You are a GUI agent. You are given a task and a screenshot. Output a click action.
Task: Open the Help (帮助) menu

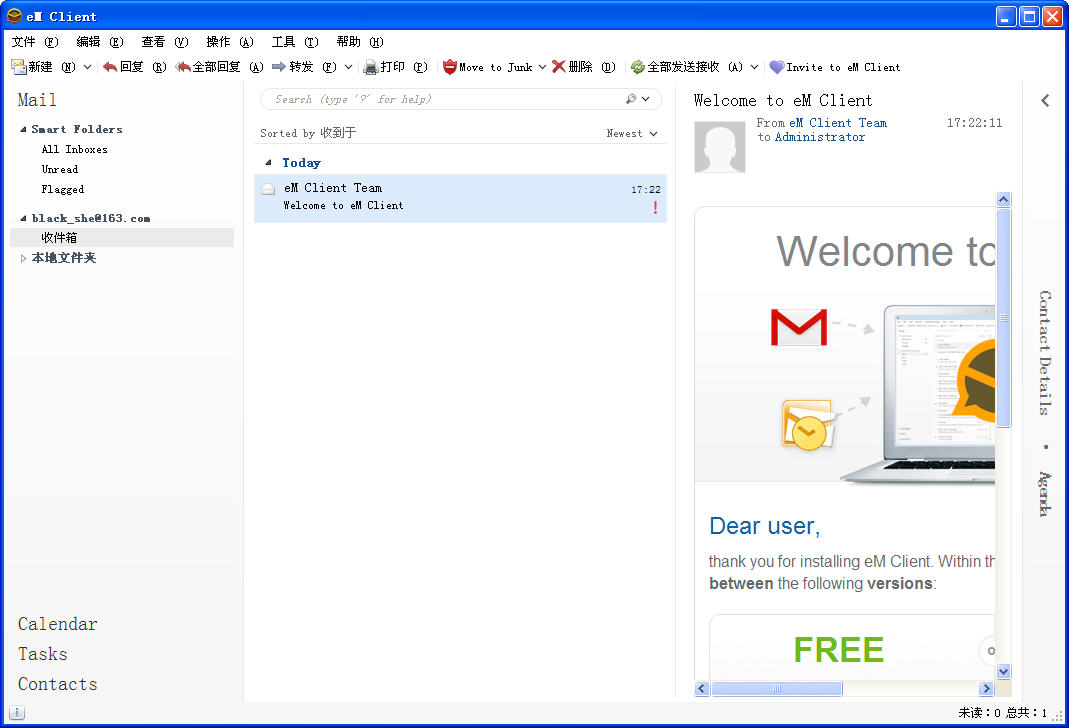360,42
